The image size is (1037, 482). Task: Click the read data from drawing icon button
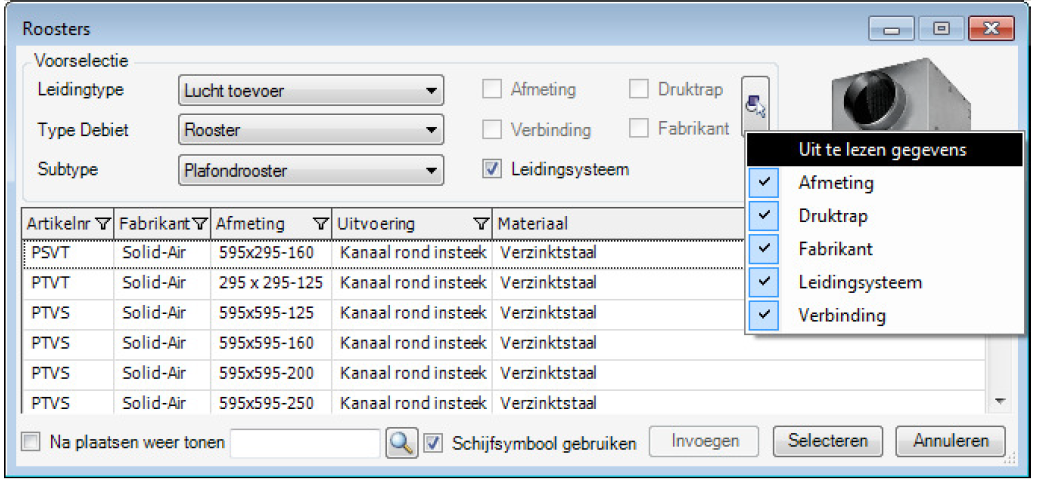click(755, 104)
